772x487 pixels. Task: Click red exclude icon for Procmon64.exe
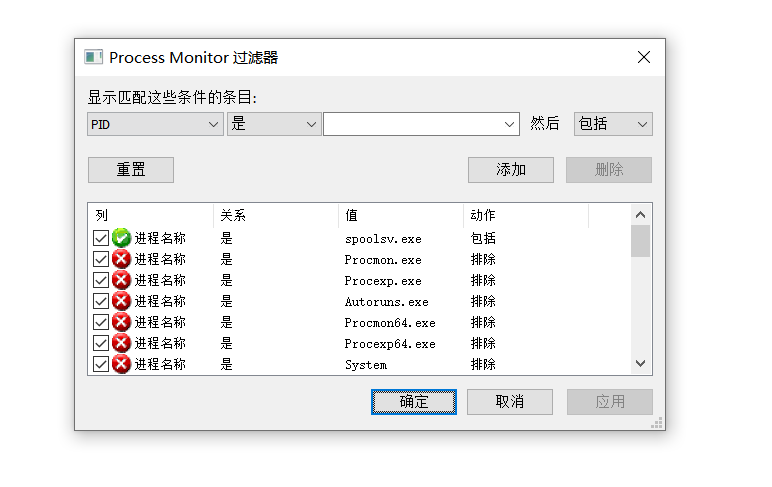(121, 322)
